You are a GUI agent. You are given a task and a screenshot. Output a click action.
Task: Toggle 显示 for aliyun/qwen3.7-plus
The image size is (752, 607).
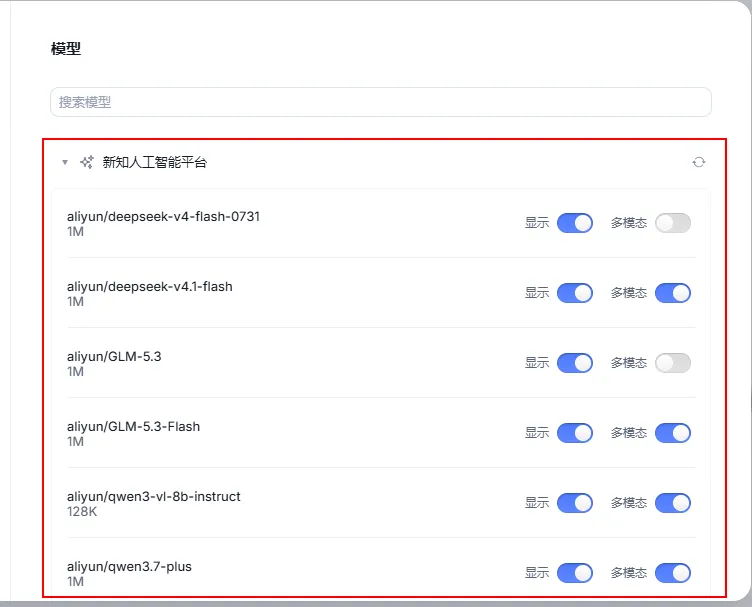coord(575,573)
